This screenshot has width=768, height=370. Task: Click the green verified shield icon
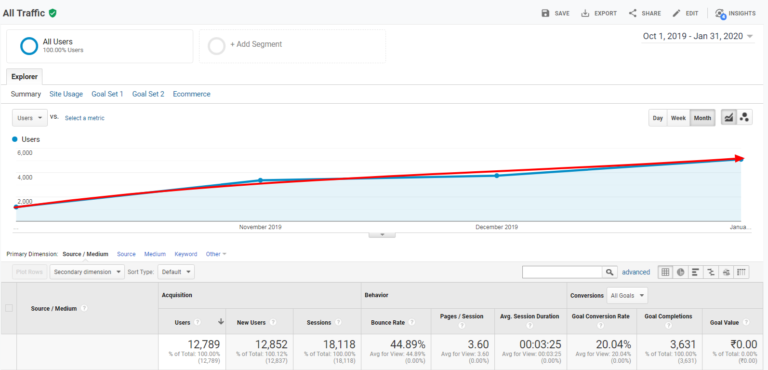pyautogui.click(x=53, y=13)
